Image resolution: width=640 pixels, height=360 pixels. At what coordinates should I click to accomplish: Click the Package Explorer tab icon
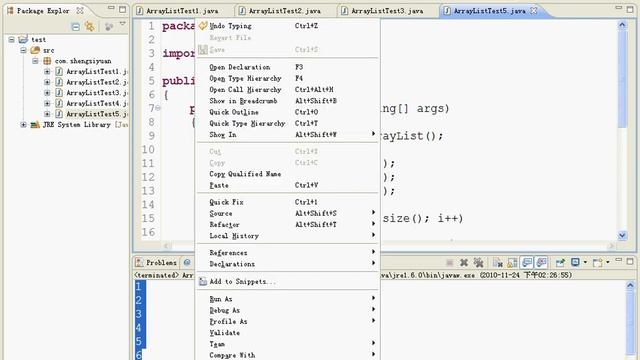click(10, 11)
